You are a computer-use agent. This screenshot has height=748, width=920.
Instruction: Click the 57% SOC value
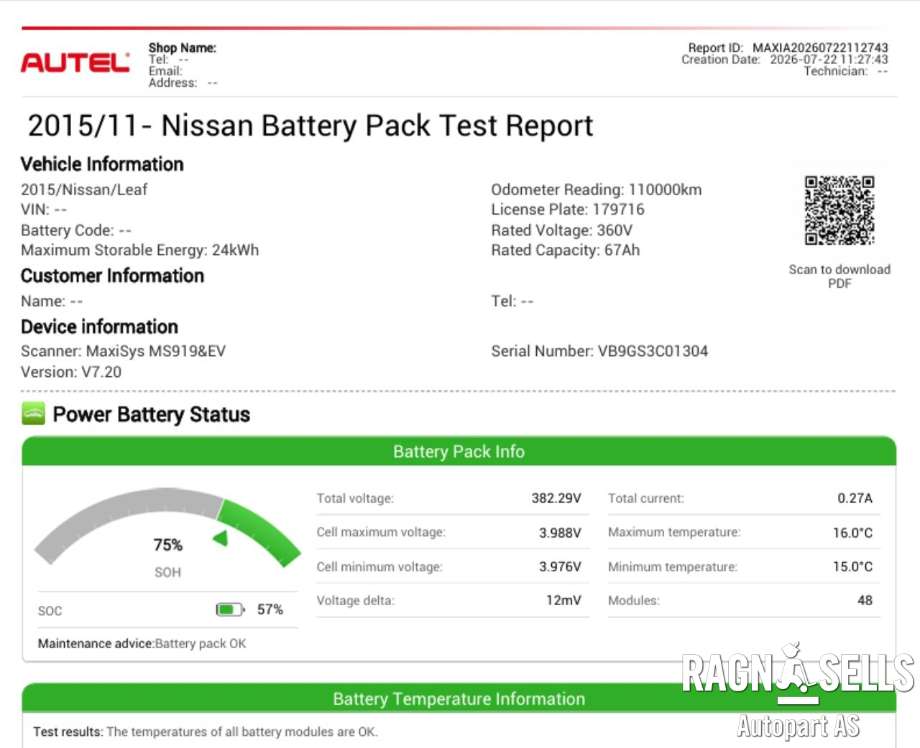tap(270, 610)
